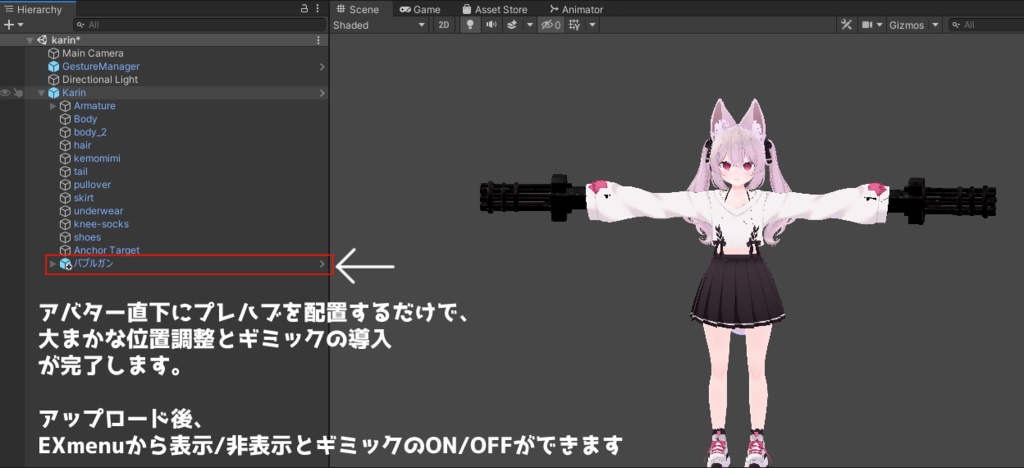
Task: Select Directional Light in the hierarchy
Action: [100, 80]
